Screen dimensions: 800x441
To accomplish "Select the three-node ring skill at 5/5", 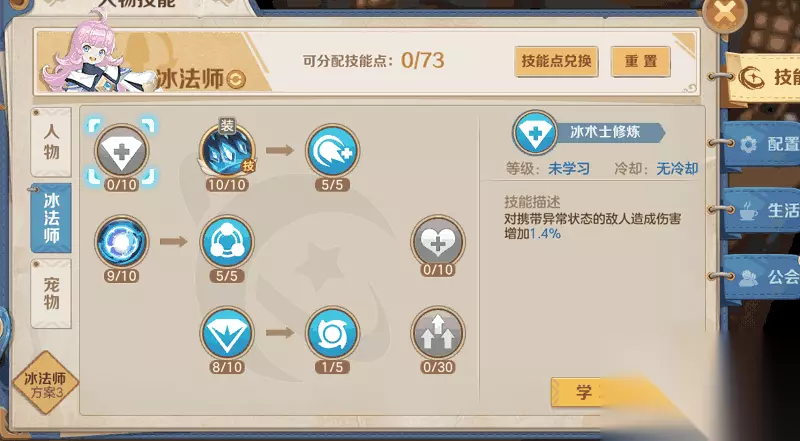I will [227, 241].
